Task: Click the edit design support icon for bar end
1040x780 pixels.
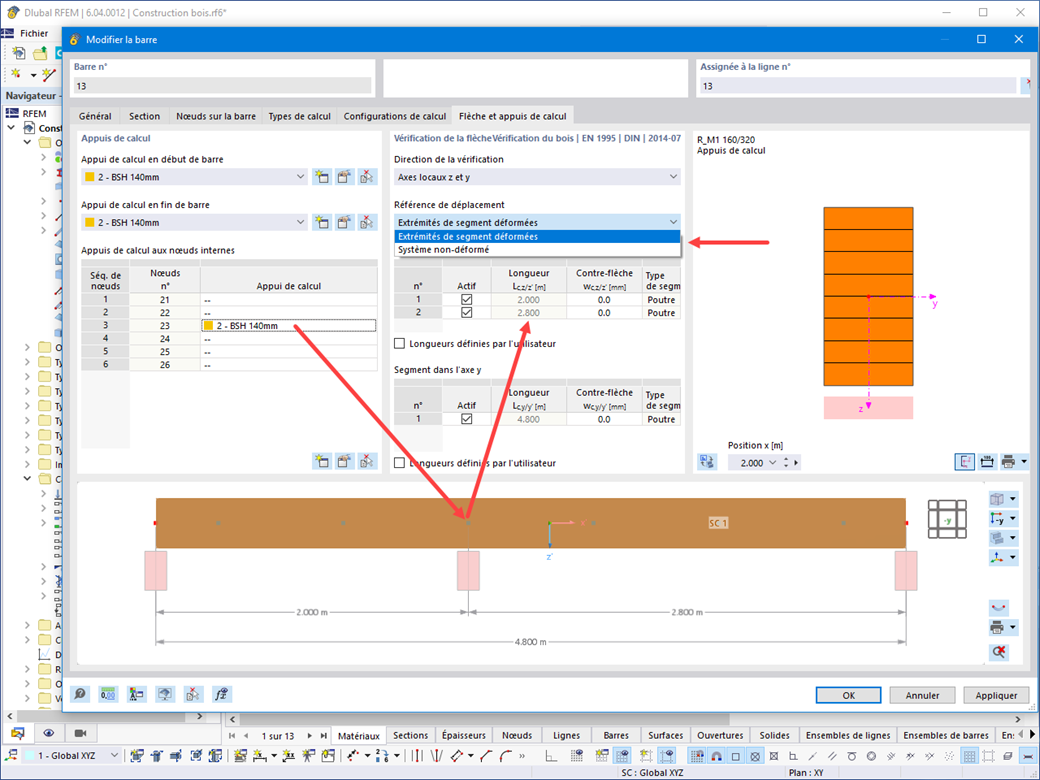Action: pyautogui.click(x=344, y=222)
